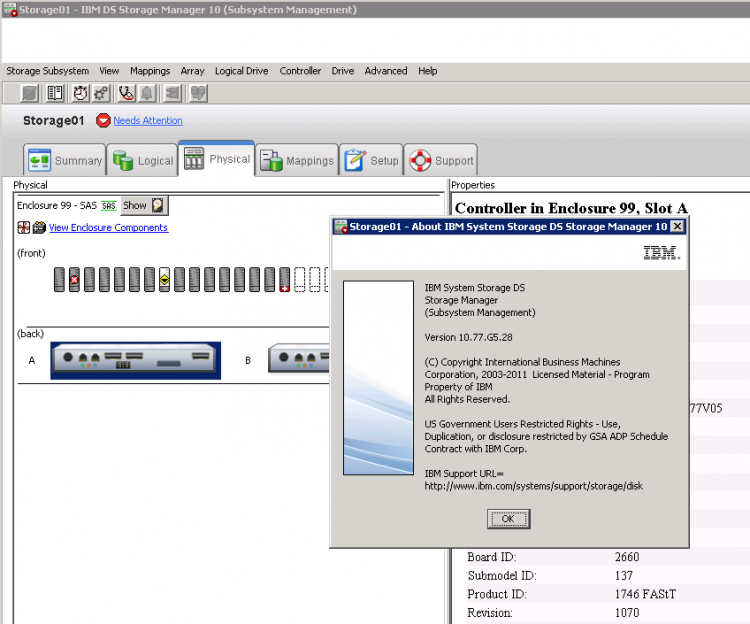This screenshot has height=624, width=750.
Task: Open the Storage Subsystem menu
Action: coord(47,71)
